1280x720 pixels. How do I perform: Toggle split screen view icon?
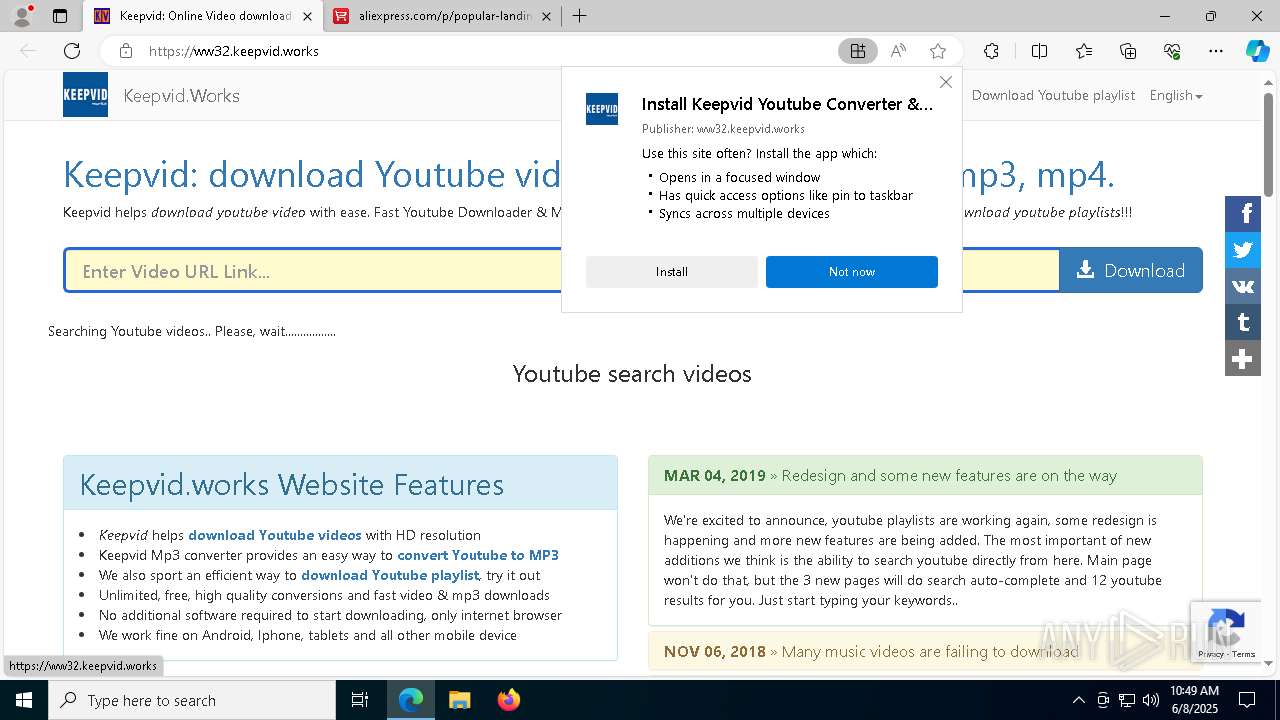1039,51
